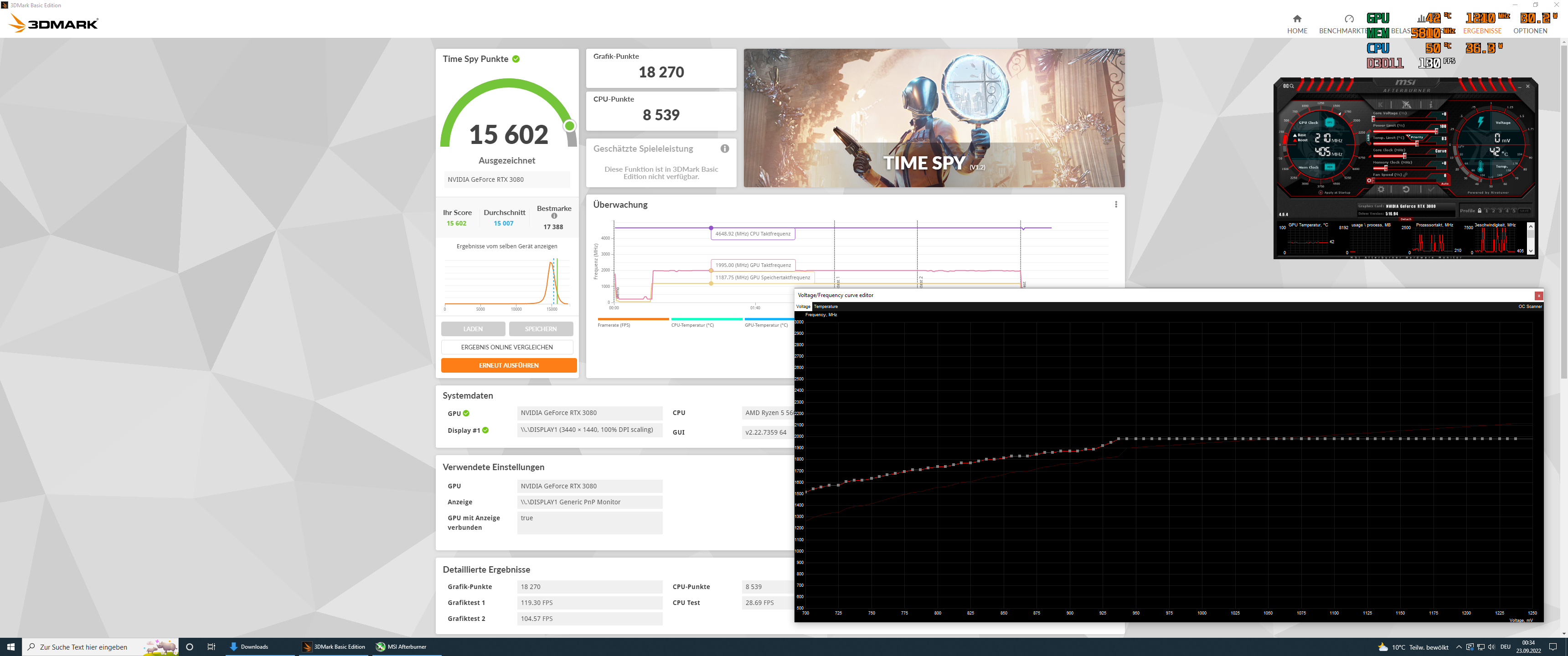Click ERGEBNIS ONLINE VERGLEICHEN button
The height and width of the screenshot is (656, 1568).
506,347
